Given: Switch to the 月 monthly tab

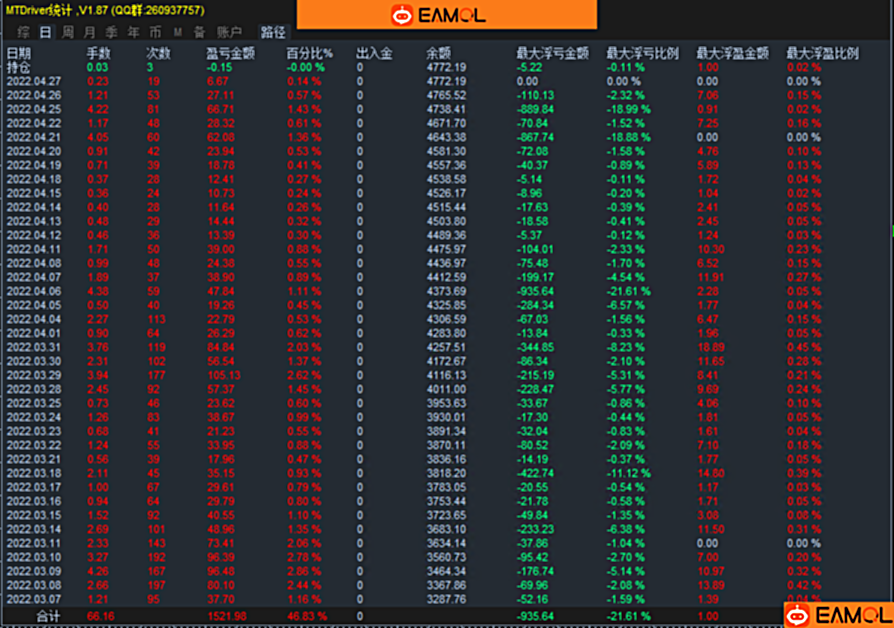Looking at the screenshot, I should point(89,32).
